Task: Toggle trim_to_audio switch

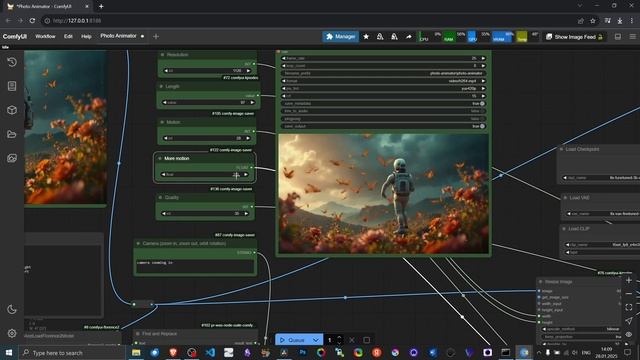Action: 482,111
